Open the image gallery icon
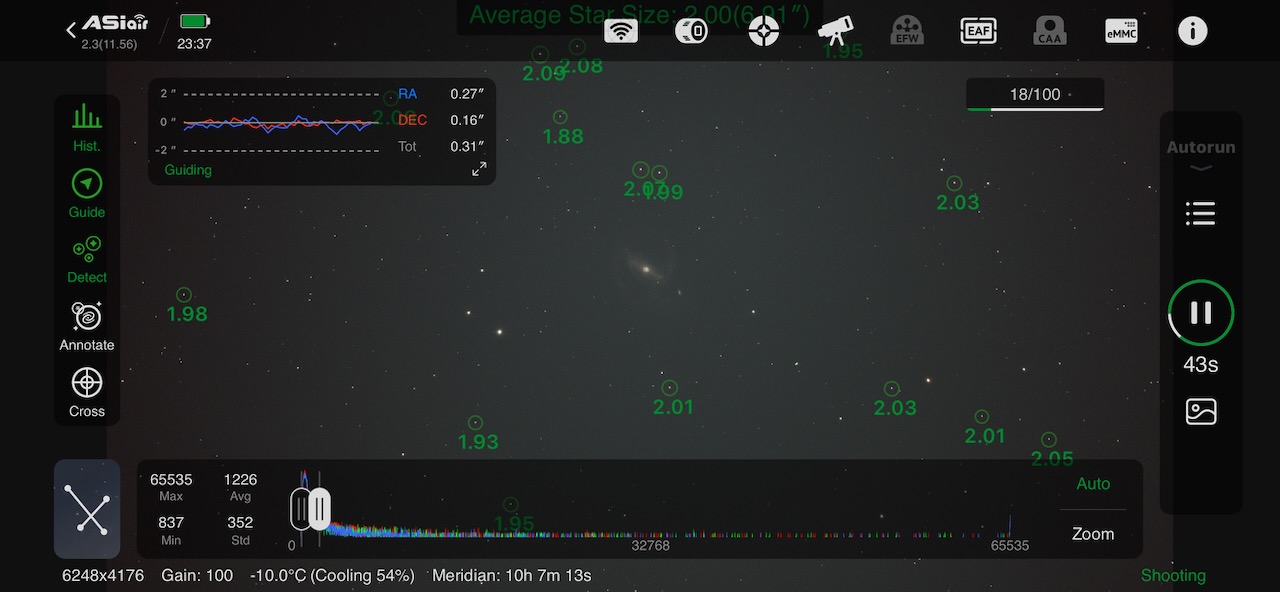This screenshot has height=592, width=1280. pos(1201,411)
